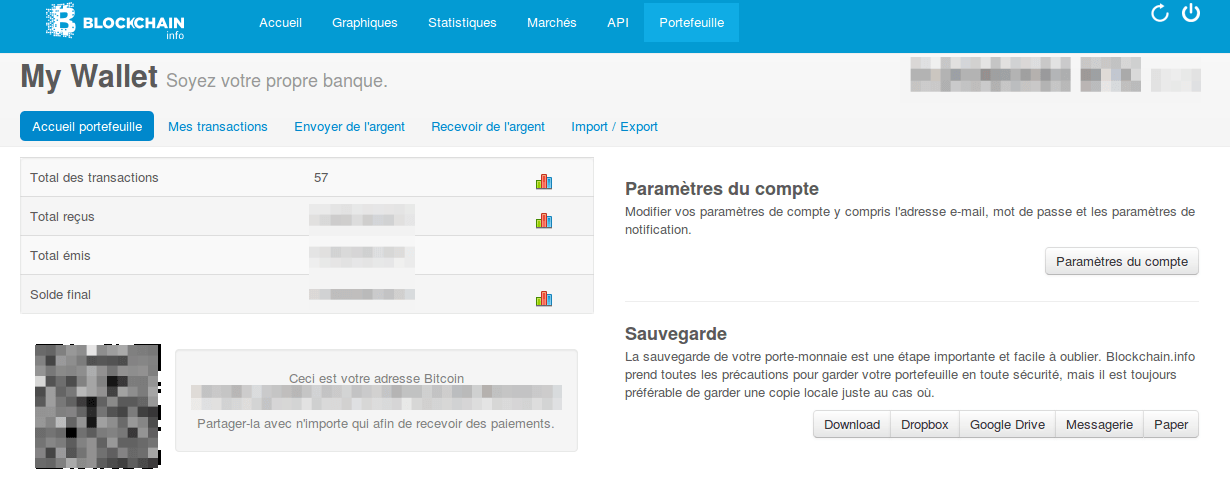Click the 'Total reçus' row label
The height and width of the screenshot is (487, 1230).
click(63, 217)
